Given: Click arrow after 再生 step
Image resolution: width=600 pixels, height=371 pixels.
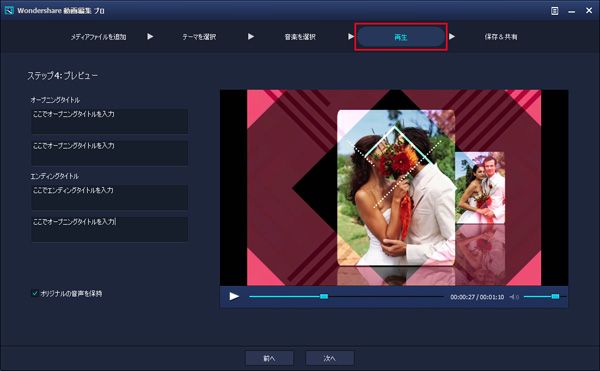Looking at the screenshot, I should tap(452, 37).
